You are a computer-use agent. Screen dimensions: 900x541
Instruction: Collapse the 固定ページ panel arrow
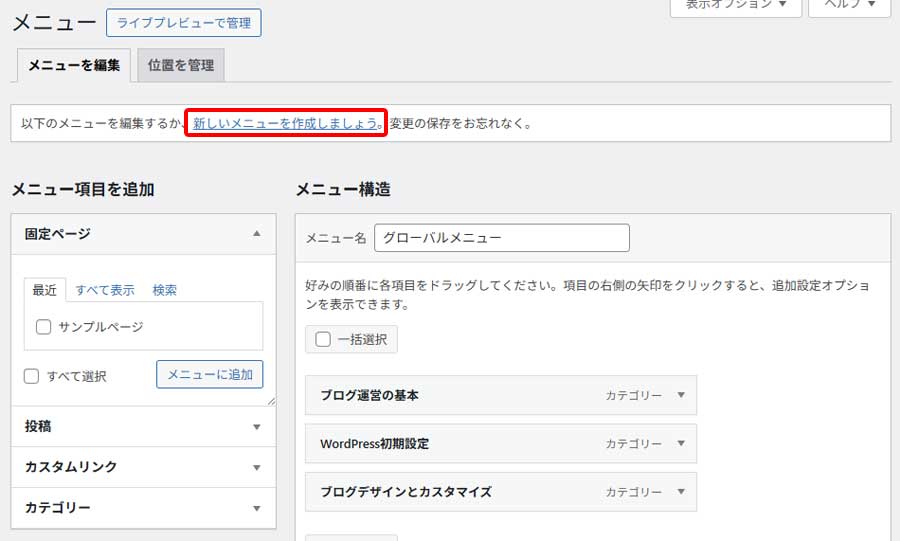(x=257, y=234)
